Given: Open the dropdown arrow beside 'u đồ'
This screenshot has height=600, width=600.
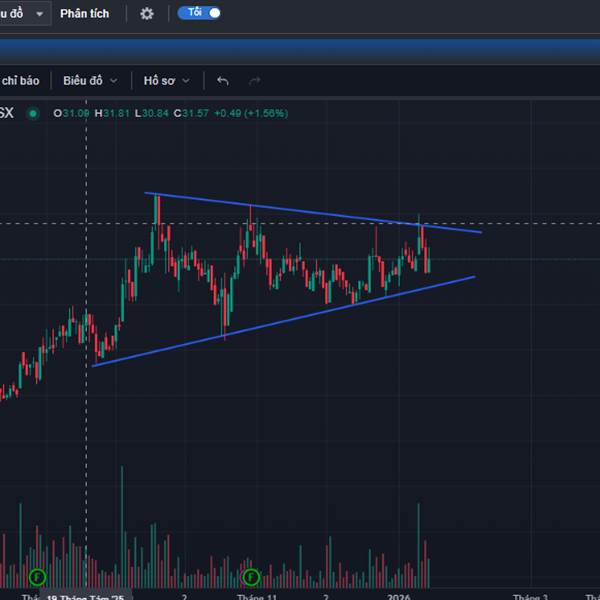Looking at the screenshot, I should (x=39, y=14).
